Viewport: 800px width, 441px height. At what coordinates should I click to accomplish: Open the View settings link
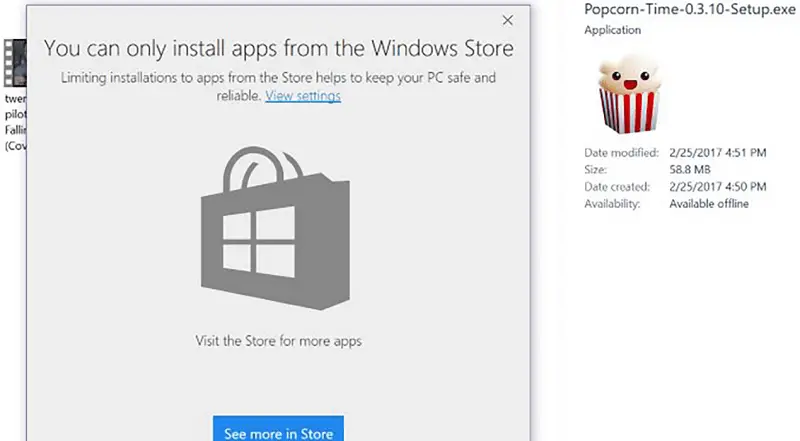pyautogui.click(x=303, y=96)
